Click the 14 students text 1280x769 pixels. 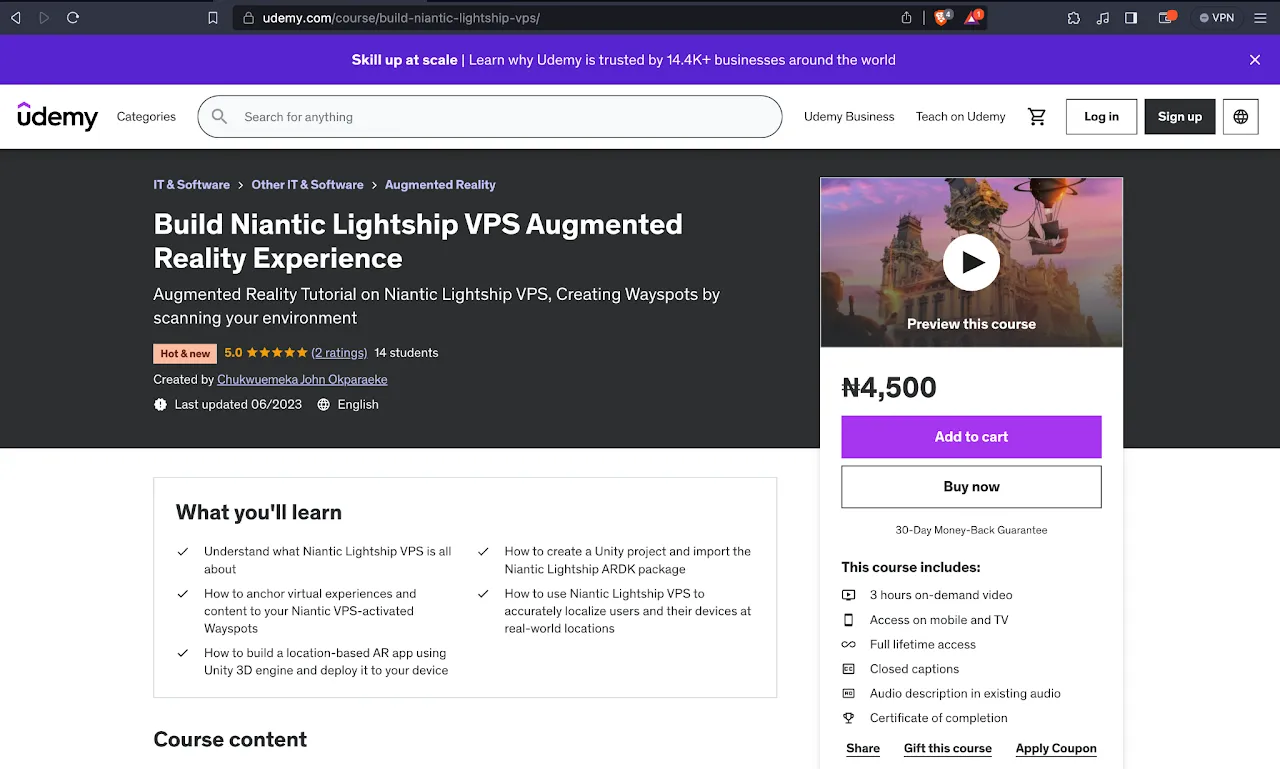point(406,353)
